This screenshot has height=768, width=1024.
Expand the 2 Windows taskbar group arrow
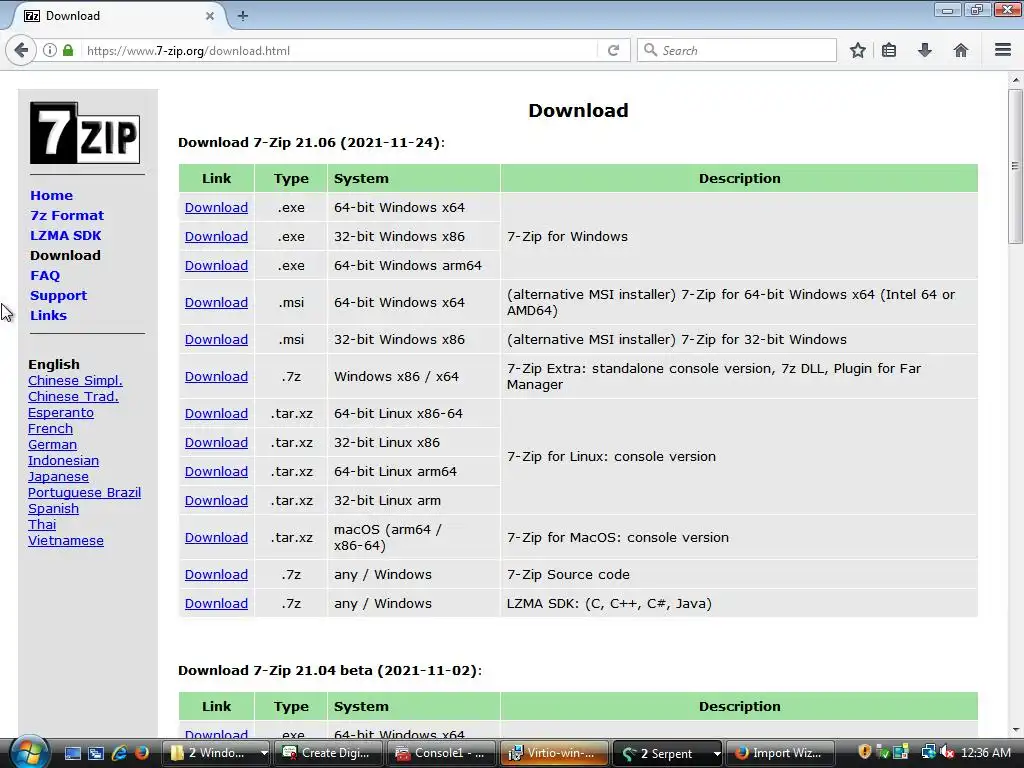(x=264, y=753)
